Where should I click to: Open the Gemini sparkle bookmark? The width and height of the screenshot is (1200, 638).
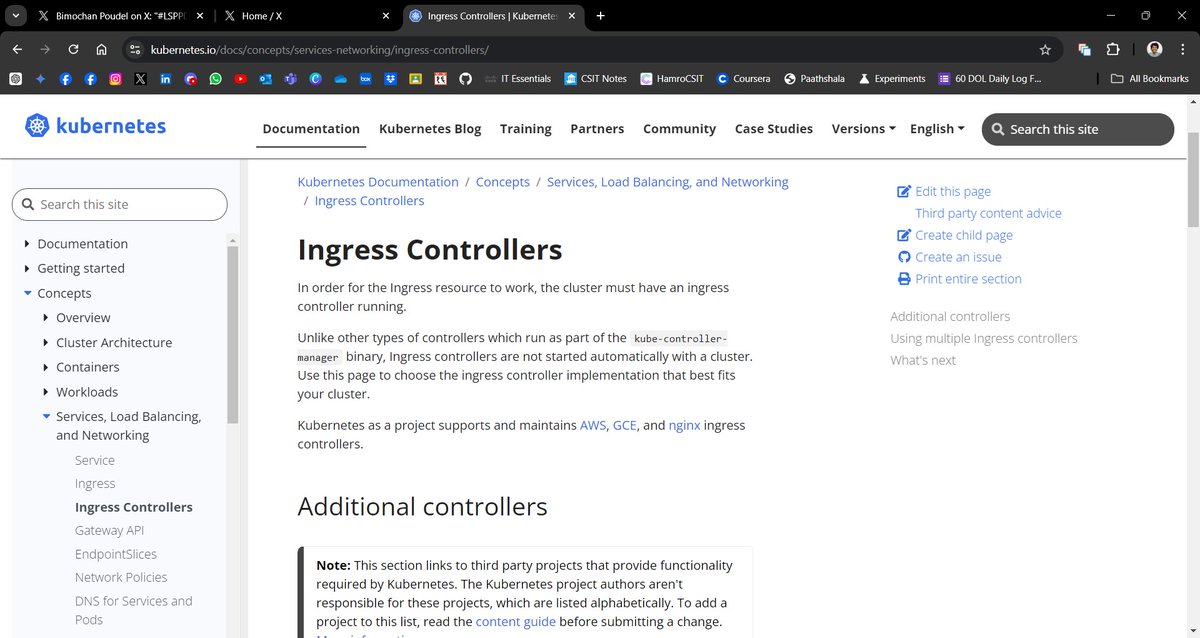tap(40, 79)
